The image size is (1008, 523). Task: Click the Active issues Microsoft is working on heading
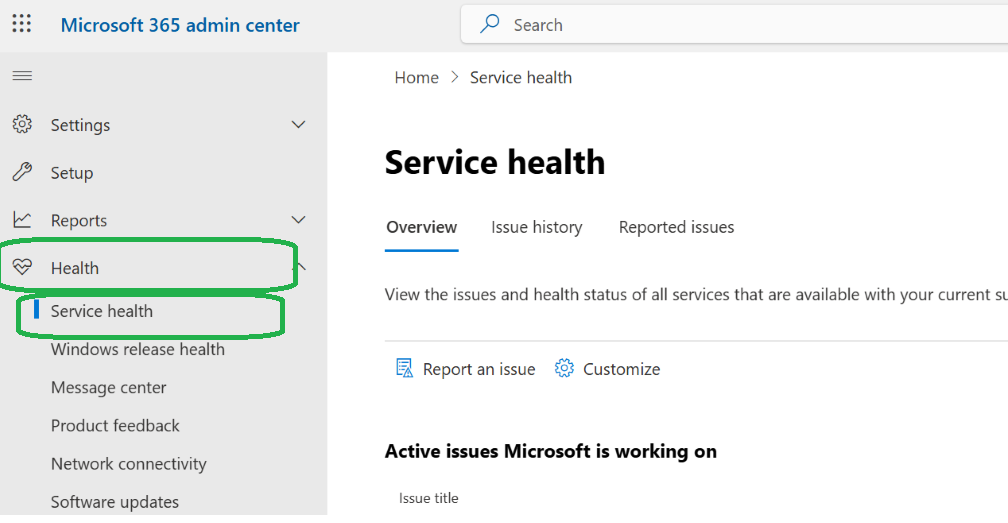[x=551, y=451]
